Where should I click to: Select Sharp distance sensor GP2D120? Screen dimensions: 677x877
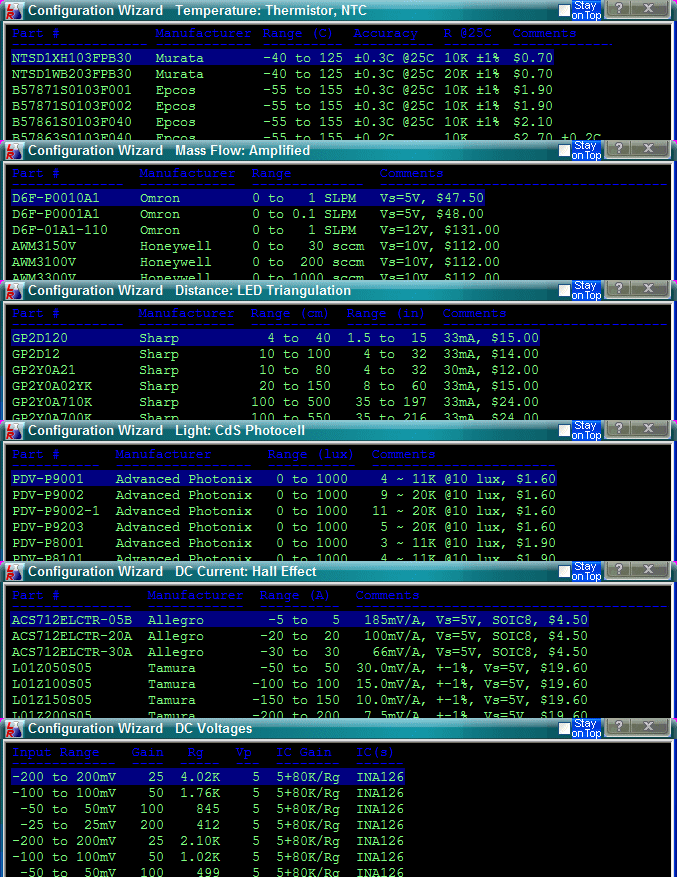[275, 338]
